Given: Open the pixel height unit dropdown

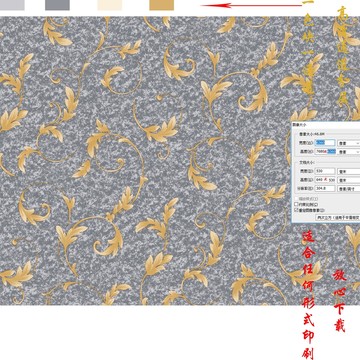Looking at the screenshot, I should 349,152.
